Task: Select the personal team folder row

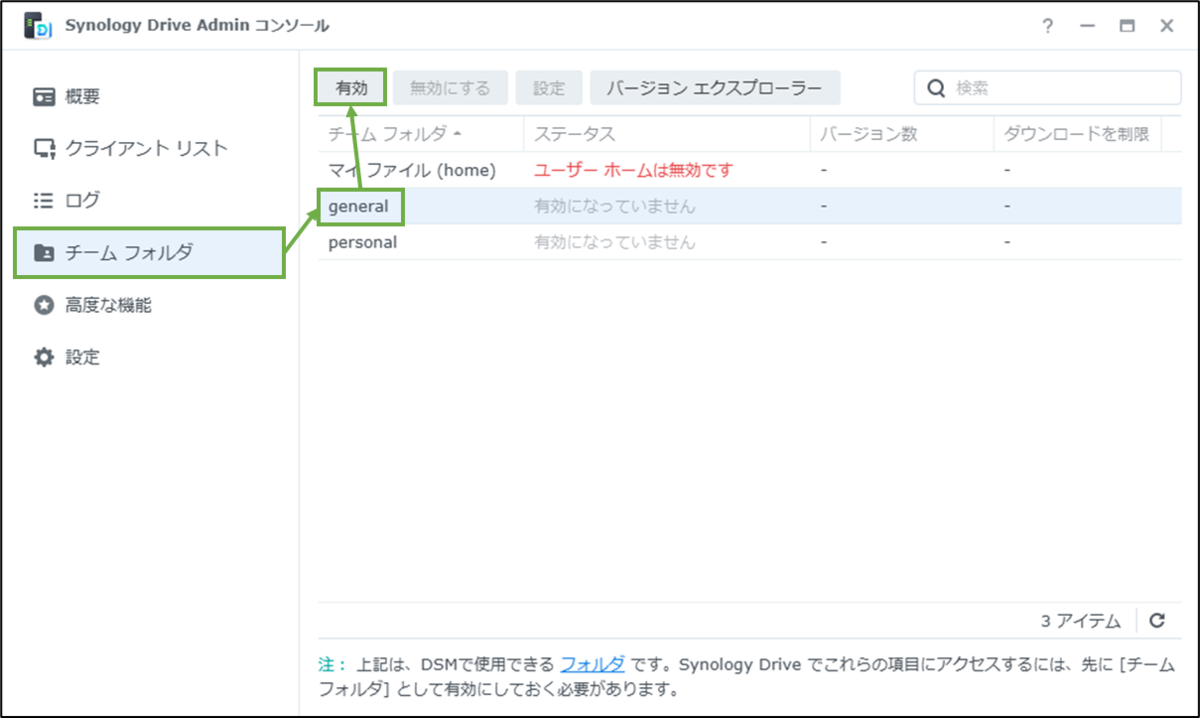Action: pos(750,242)
